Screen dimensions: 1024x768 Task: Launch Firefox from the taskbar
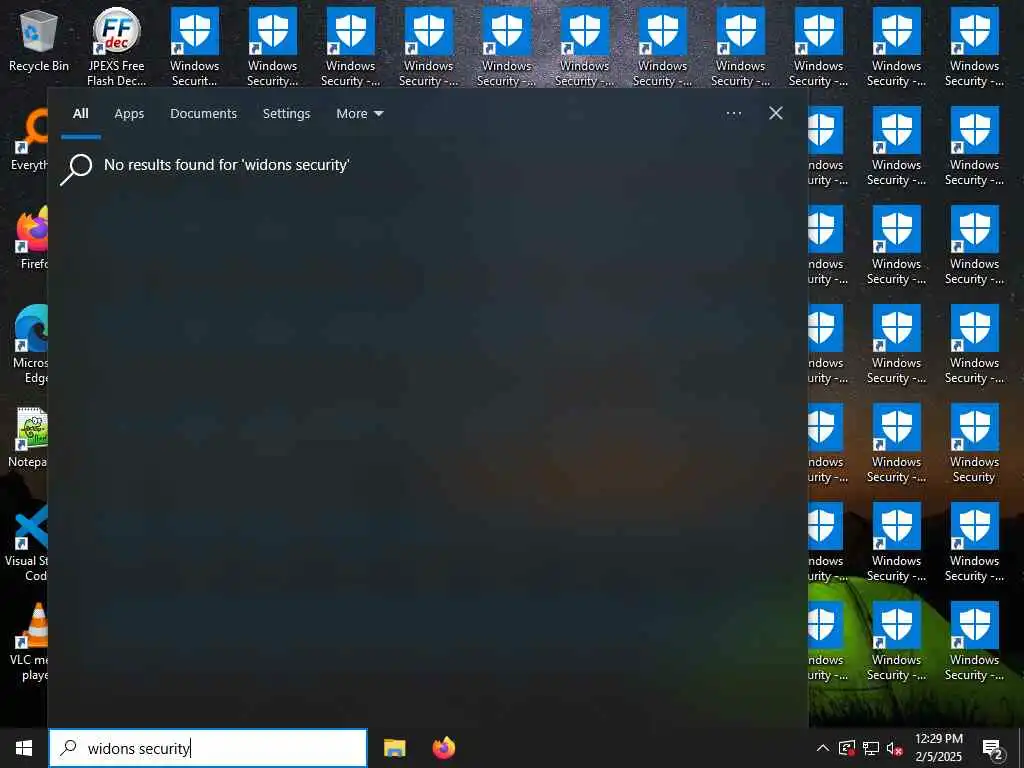(444, 748)
